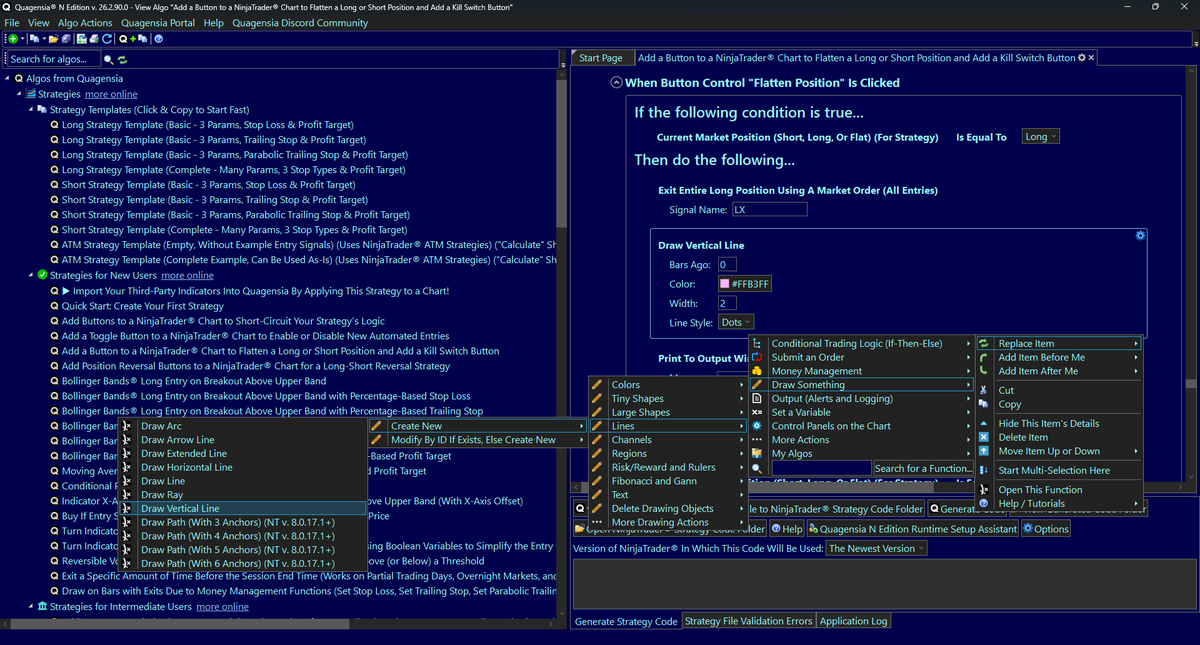1200x645 pixels.
Task: Click the green plus new algo icon
Action: (x=14, y=39)
